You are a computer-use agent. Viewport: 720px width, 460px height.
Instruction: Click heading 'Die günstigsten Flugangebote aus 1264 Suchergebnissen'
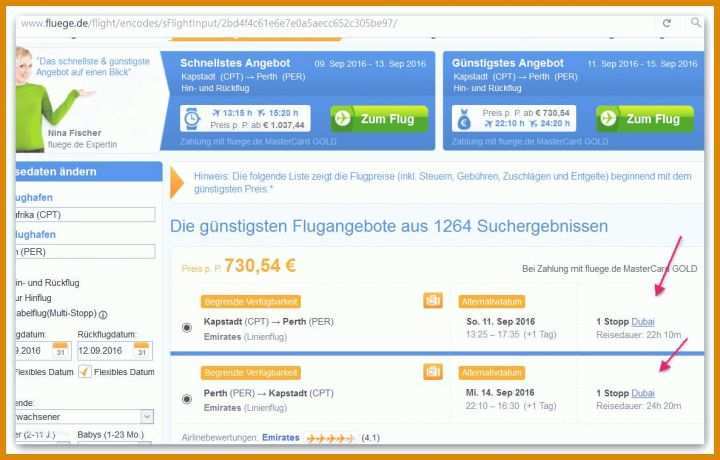[x=389, y=226]
